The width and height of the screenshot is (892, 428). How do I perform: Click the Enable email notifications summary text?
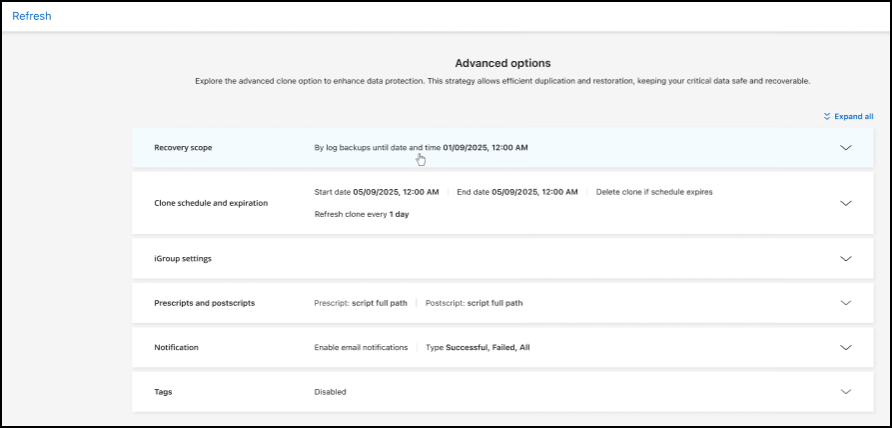click(361, 347)
